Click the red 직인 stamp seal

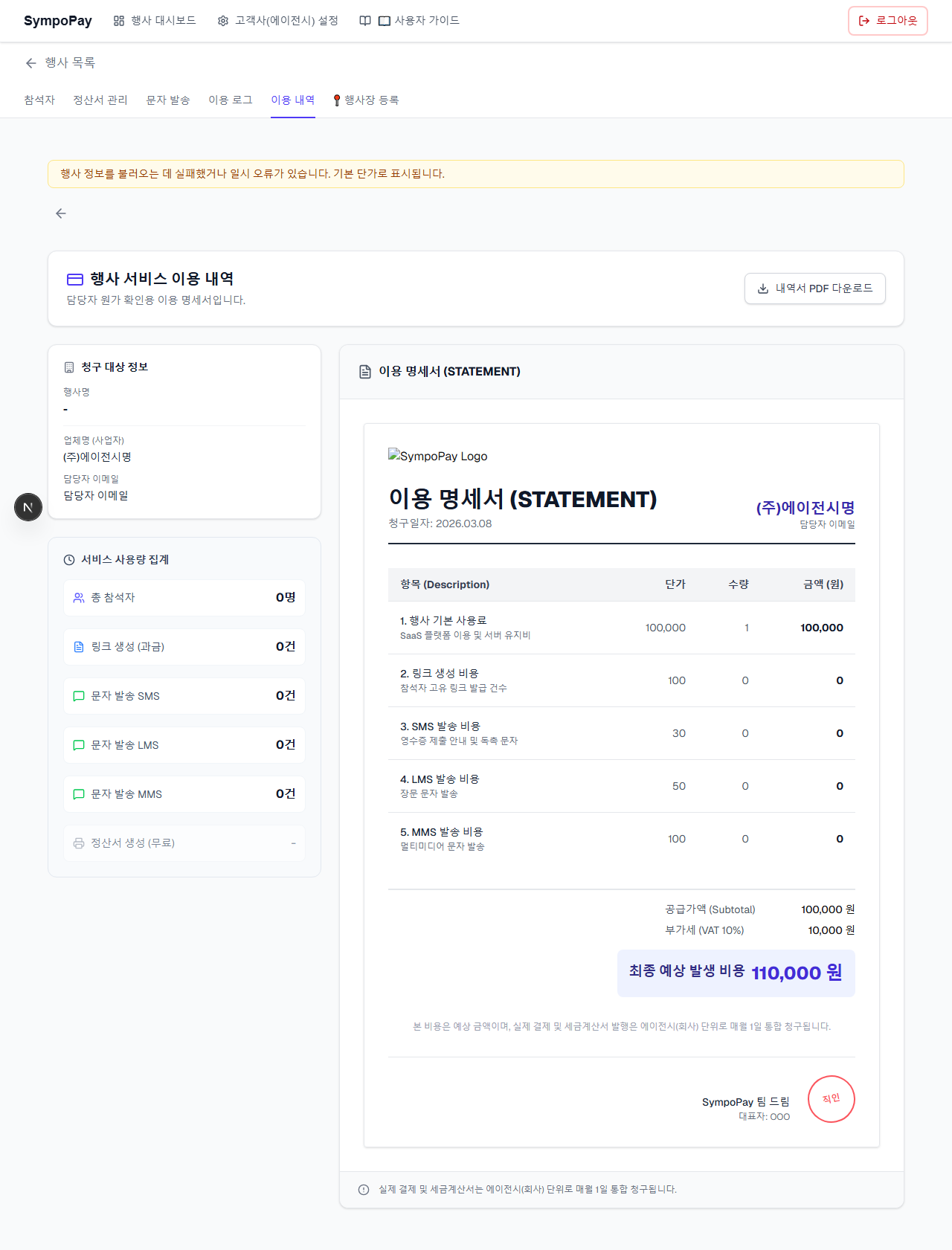click(x=831, y=1099)
